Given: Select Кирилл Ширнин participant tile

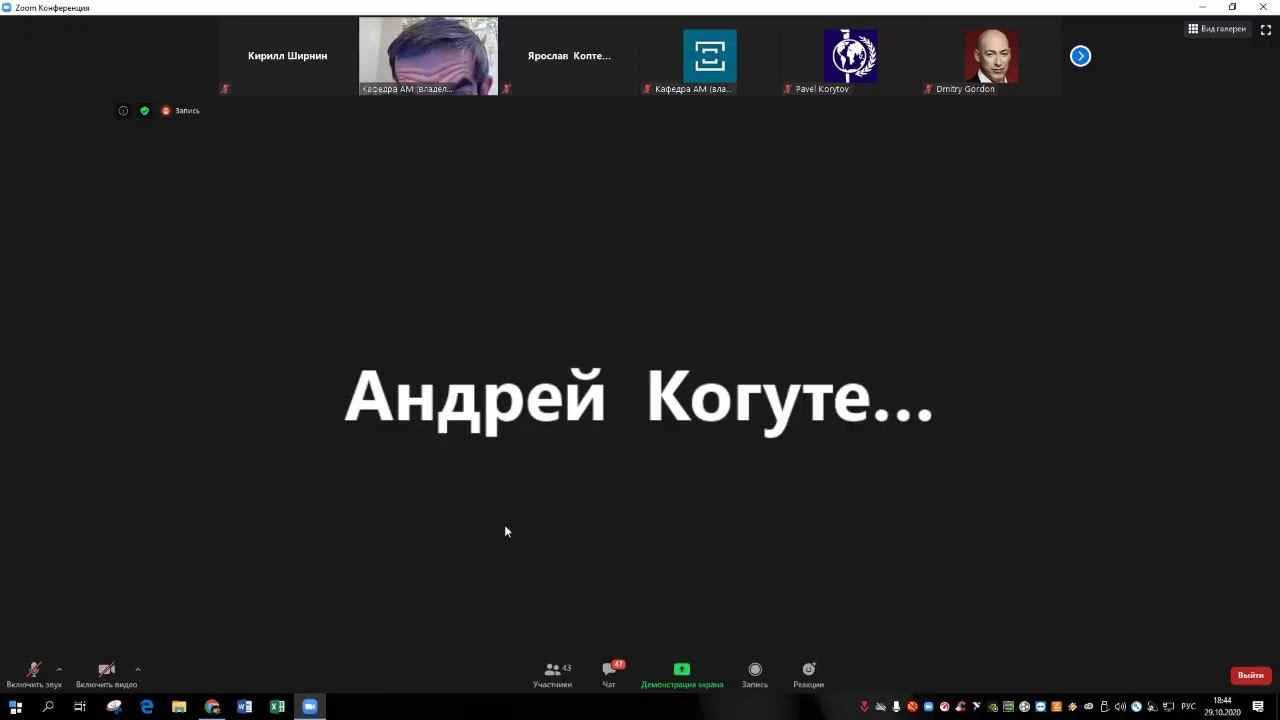Looking at the screenshot, I should (x=288, y=56).
